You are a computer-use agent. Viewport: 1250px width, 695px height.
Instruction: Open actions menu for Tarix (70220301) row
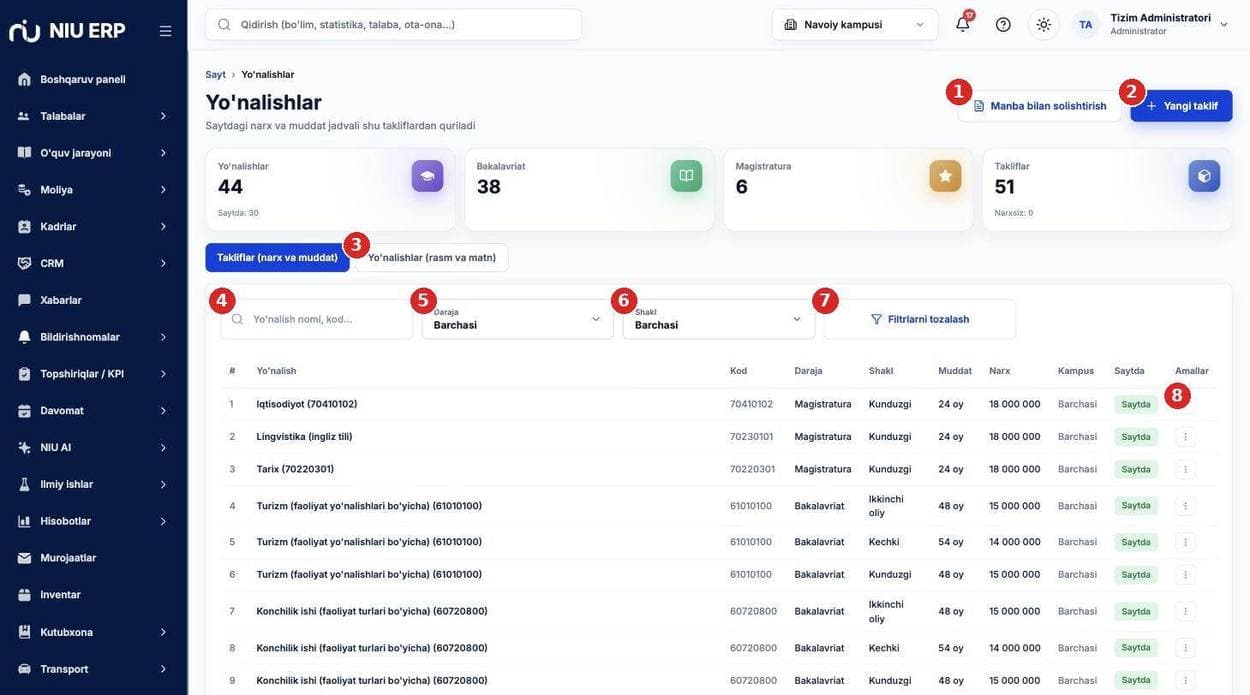pyautogui.click(x=1185, y=469)
